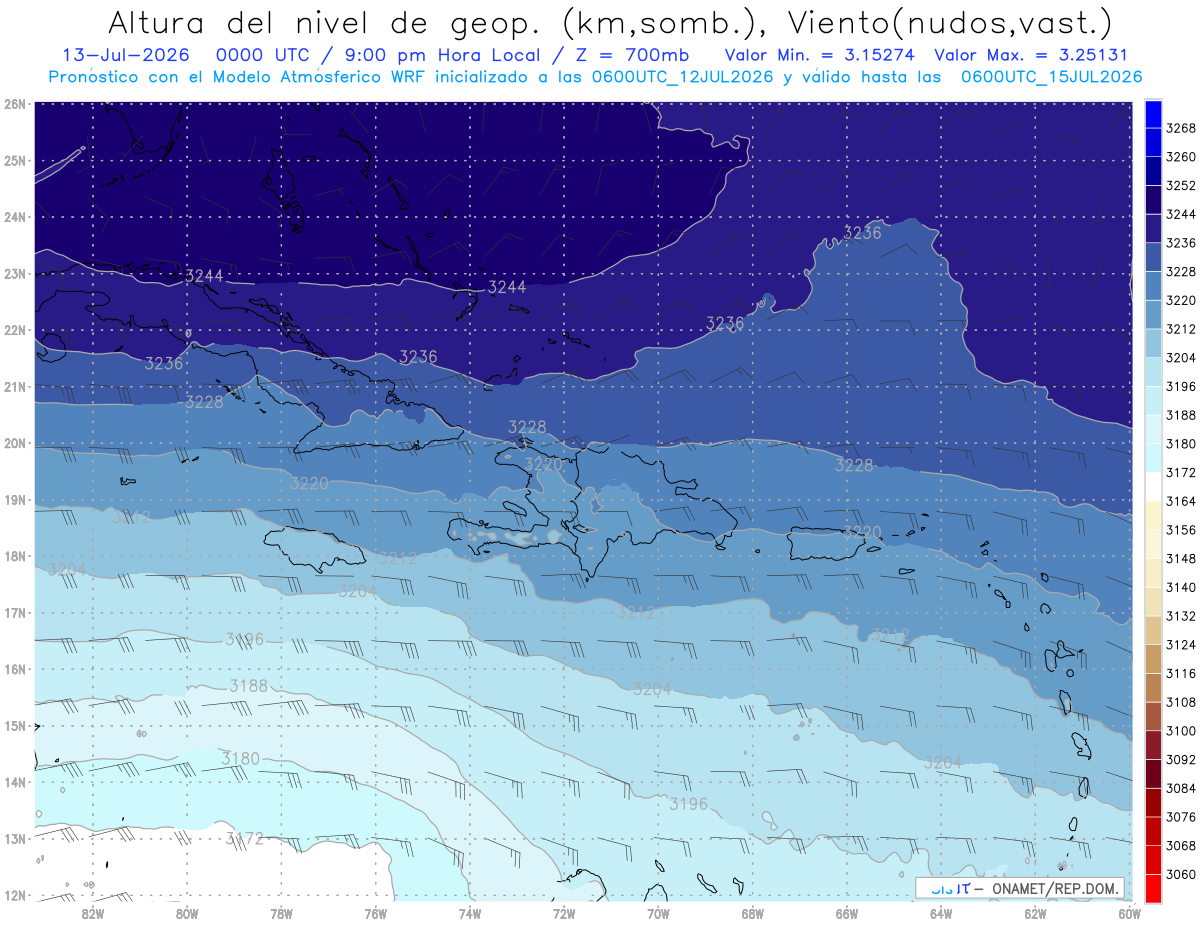The width and height of the screenshot is (1200, 927).
Task: Click the 3260 color bar value
Action: point(1181,156)
